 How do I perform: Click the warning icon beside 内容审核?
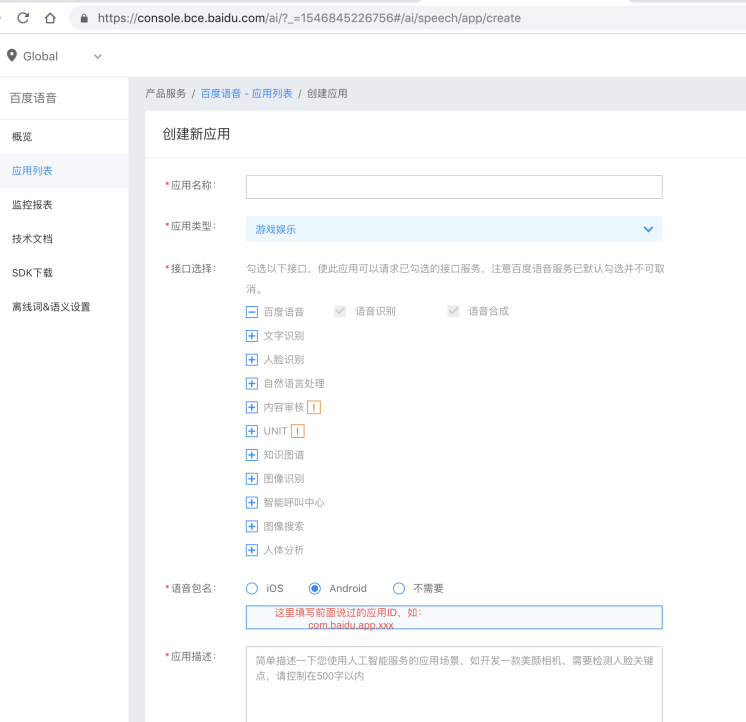pyautogui.click(x=314, y=407)
